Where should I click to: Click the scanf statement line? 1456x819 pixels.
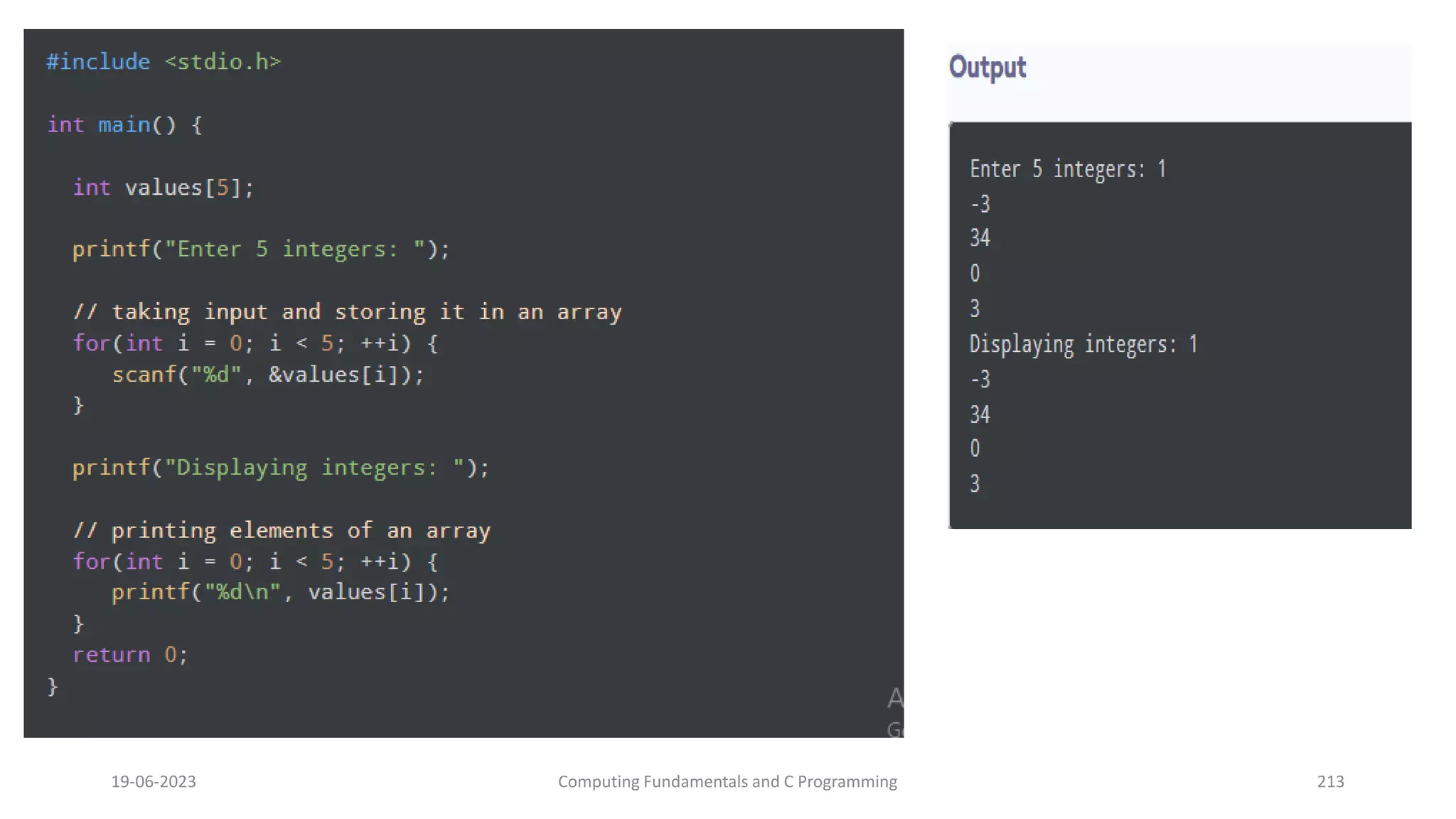click(x=267, y=375)
